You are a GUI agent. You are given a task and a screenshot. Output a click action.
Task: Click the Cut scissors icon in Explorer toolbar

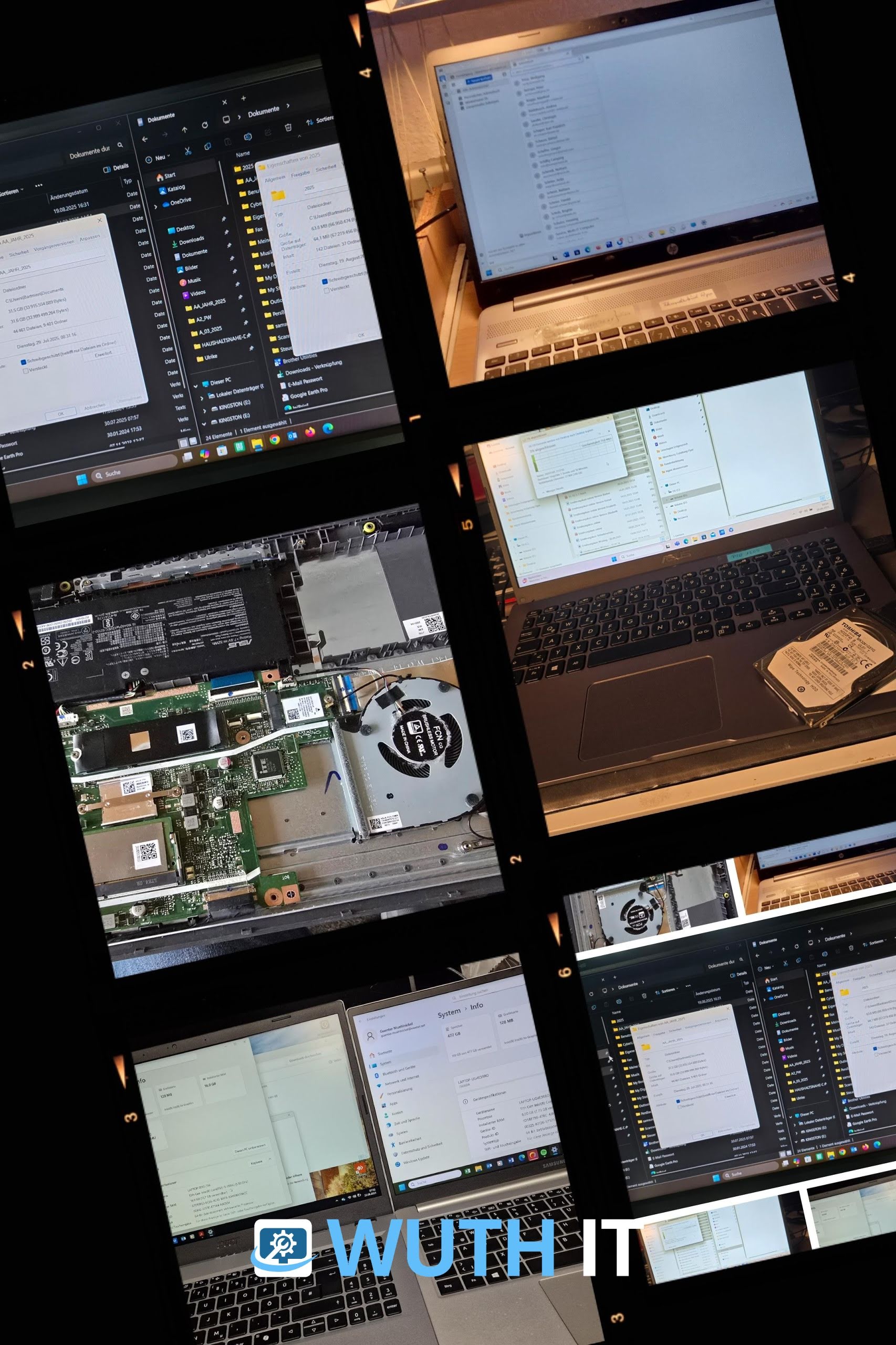click(187, 151)
